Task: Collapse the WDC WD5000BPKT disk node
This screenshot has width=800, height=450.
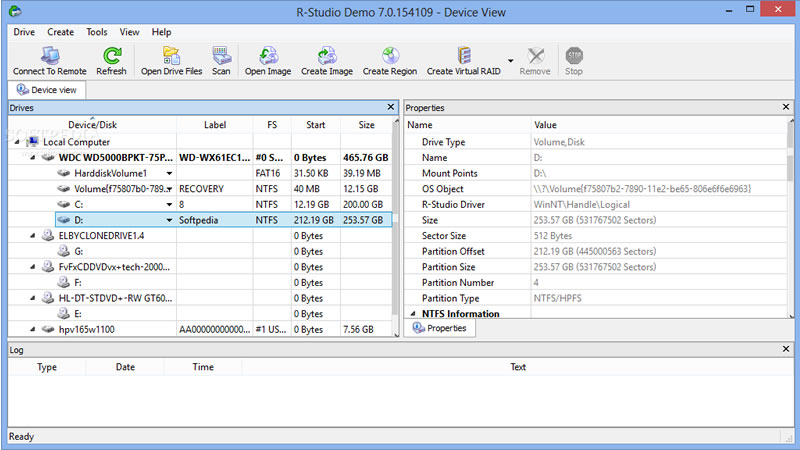Action: point(33,157)
